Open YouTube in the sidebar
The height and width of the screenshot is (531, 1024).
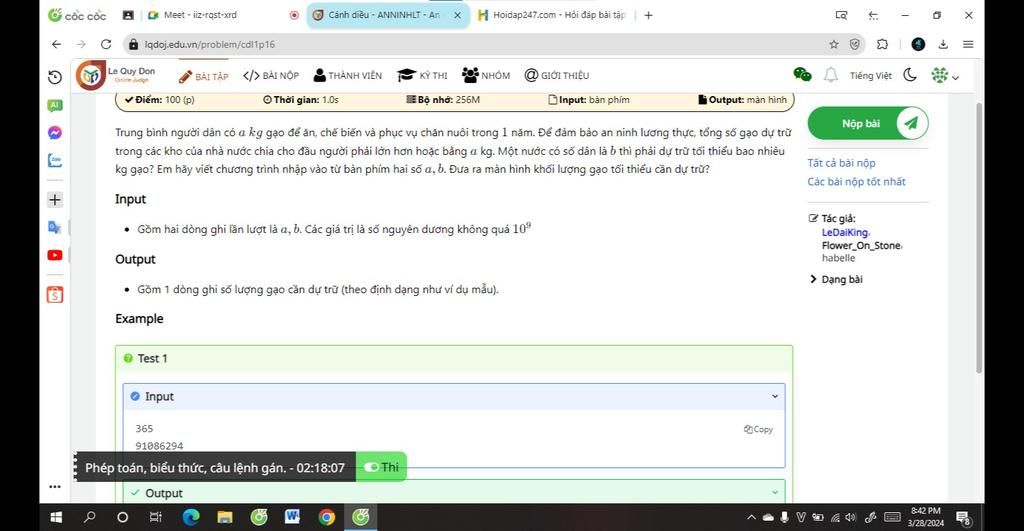click(55, 255)
